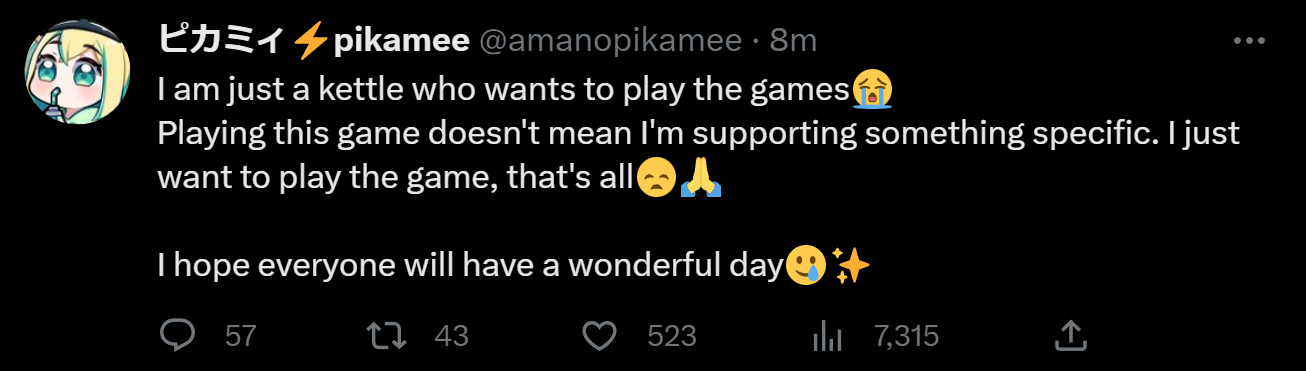Viewport: 1306px width, 371px height.
Task: Click the folded praying hands emoji
Action: tap(700, 178)
